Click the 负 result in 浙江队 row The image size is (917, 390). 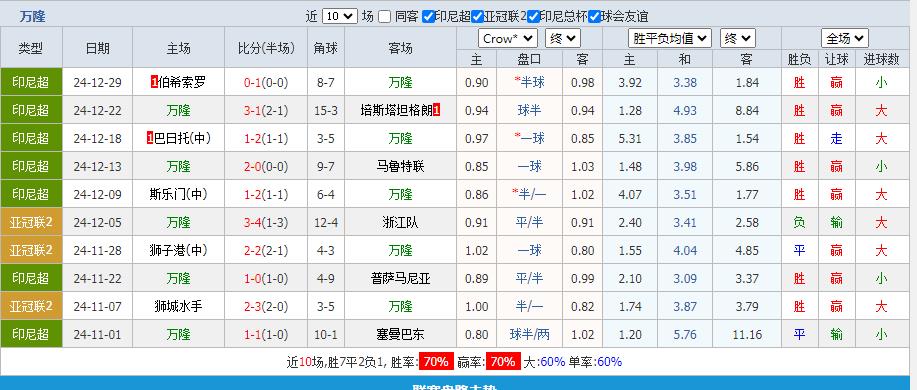click(799, 222)
